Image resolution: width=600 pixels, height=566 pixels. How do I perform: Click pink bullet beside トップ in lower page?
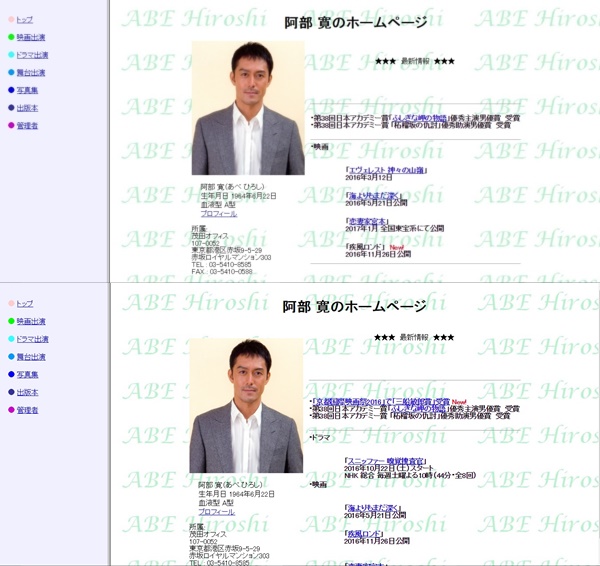coord(11,303)
